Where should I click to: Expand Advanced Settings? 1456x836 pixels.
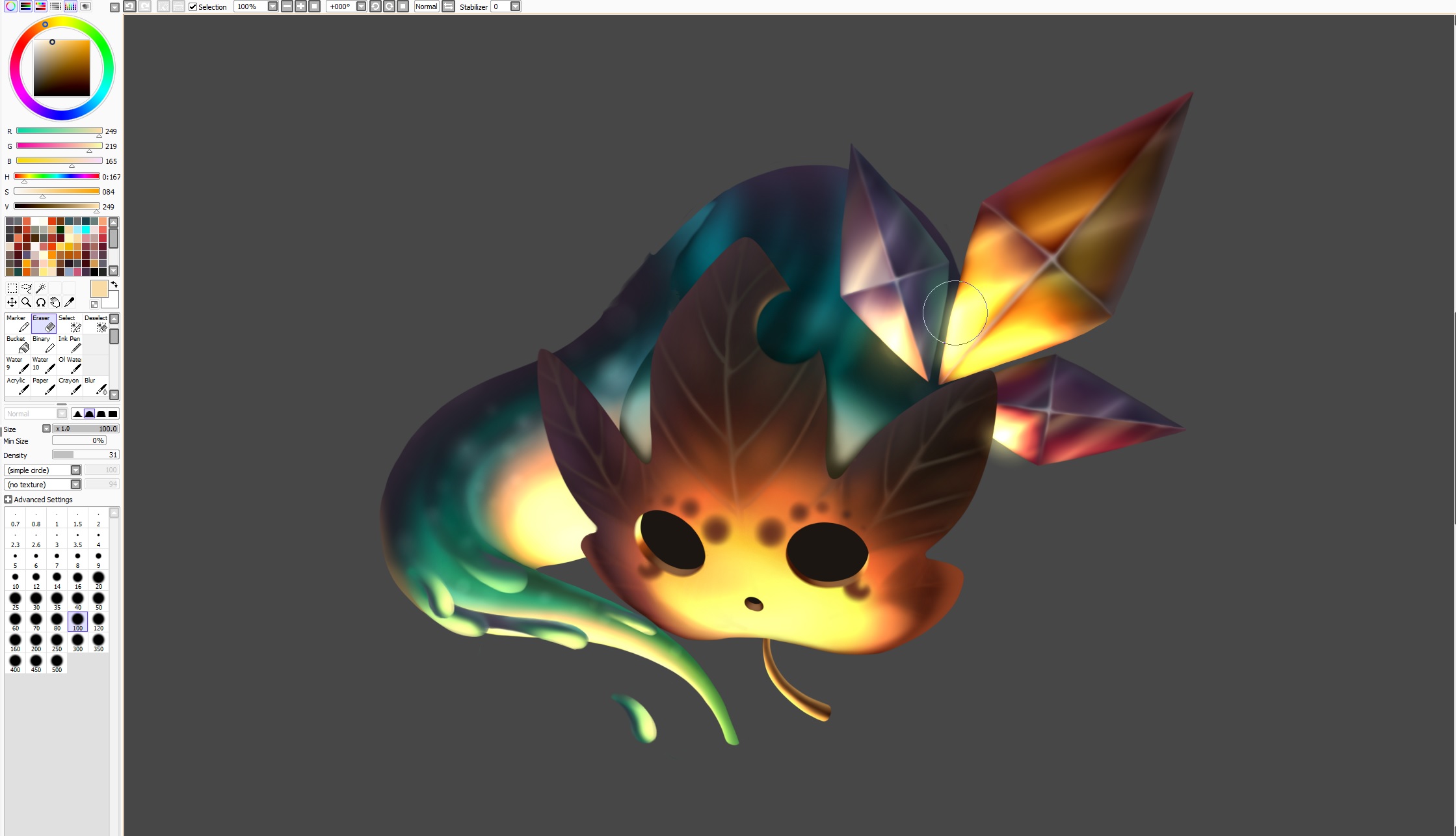(x=8, y=500)
